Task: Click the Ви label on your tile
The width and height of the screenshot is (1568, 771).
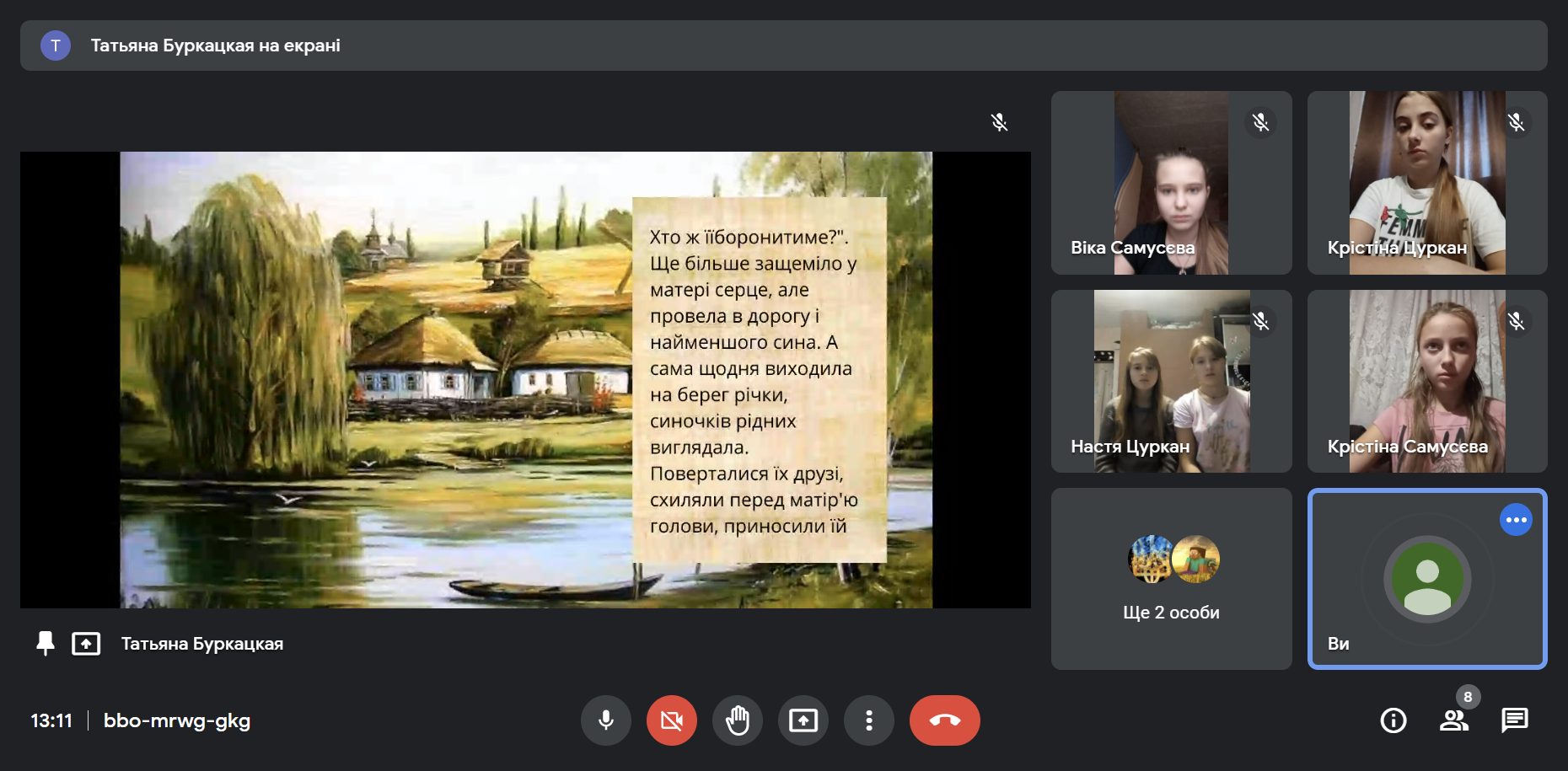Action: [x=1338, y=644]
